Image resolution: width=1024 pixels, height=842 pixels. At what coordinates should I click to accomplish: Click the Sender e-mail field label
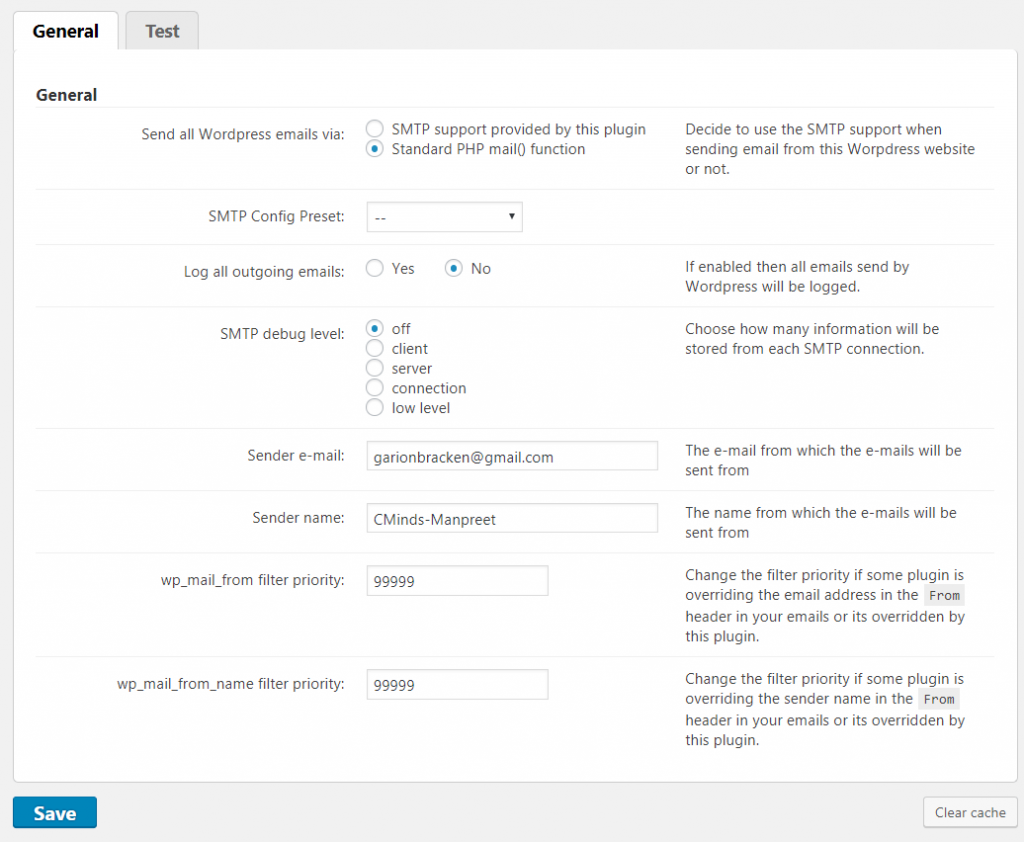[295, 456]
